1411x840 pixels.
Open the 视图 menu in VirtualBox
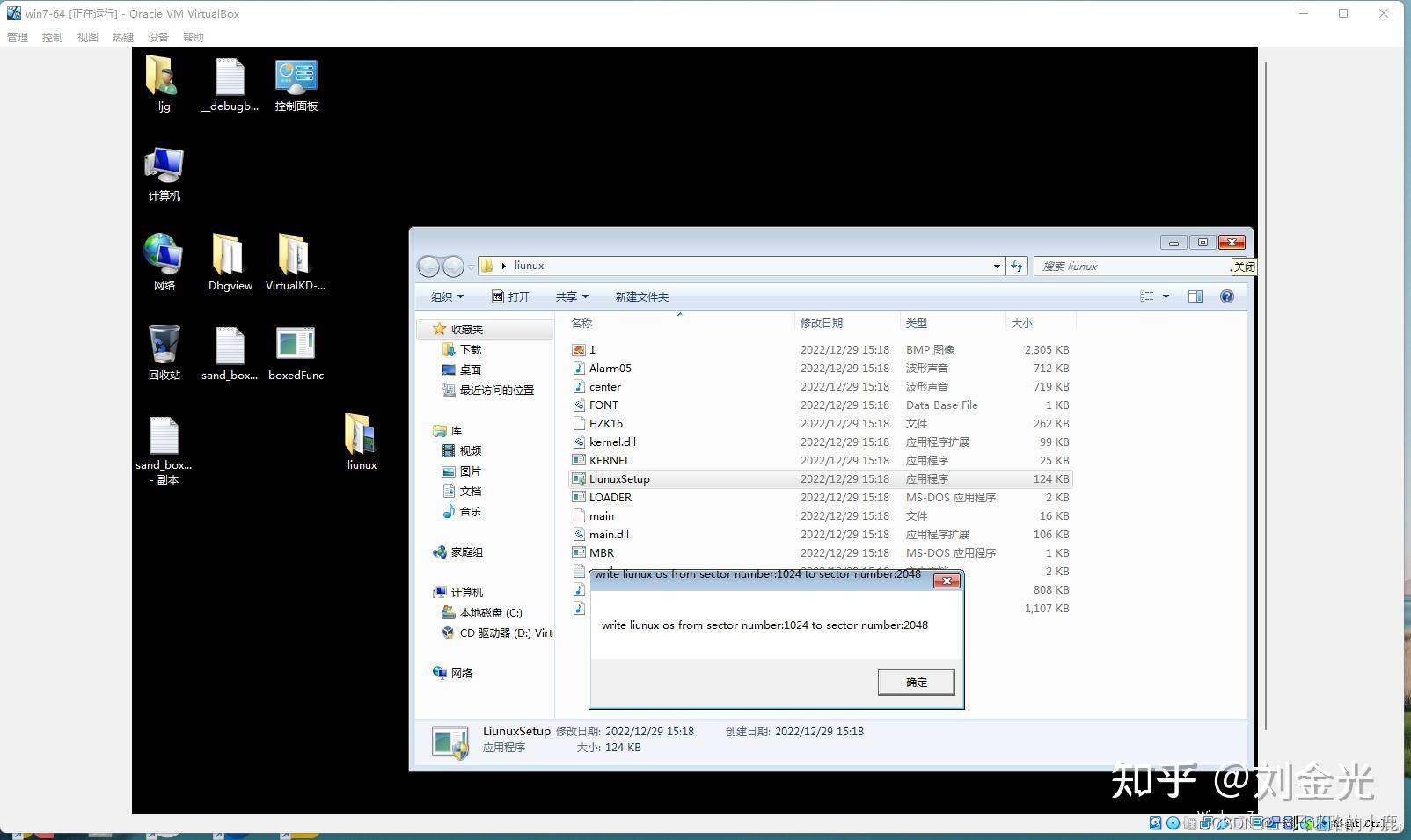coord(88,37)
